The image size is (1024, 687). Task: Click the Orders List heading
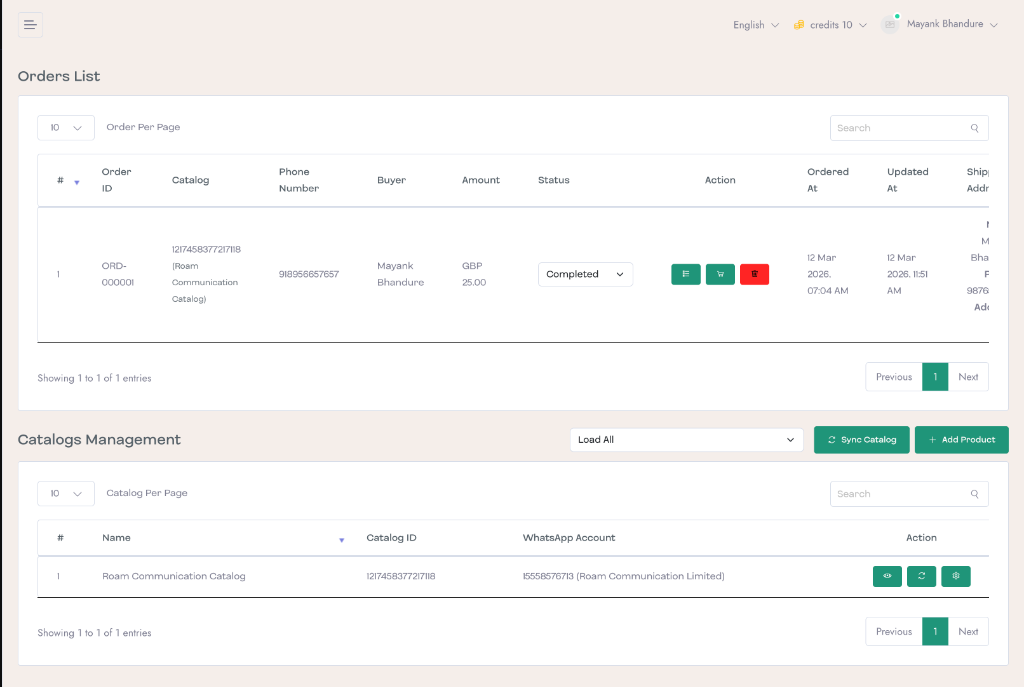pos(59,76)
